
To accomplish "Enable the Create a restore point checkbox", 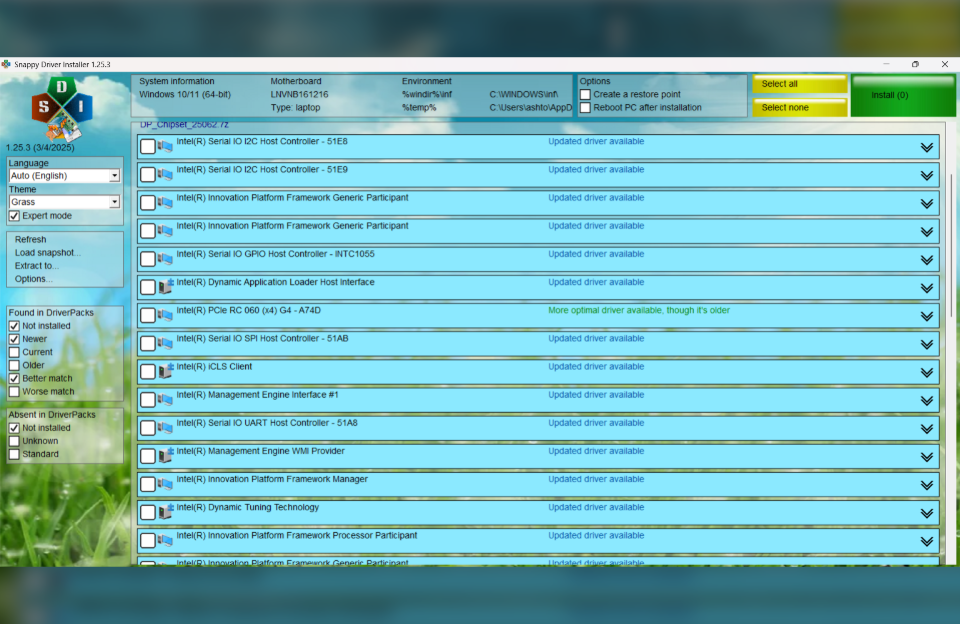I will point(586,95).
